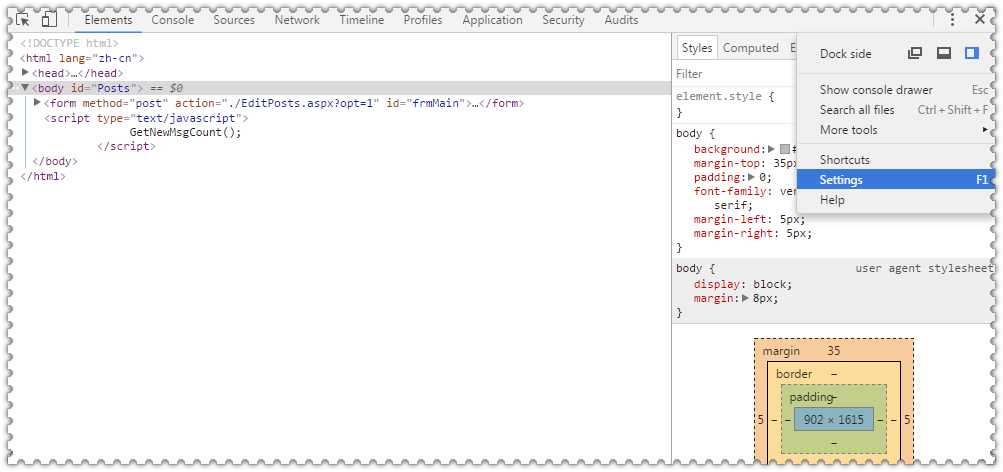Toggle the device toolbar icon
This screenshot has width=1003, height=472.
click(49, 19)
